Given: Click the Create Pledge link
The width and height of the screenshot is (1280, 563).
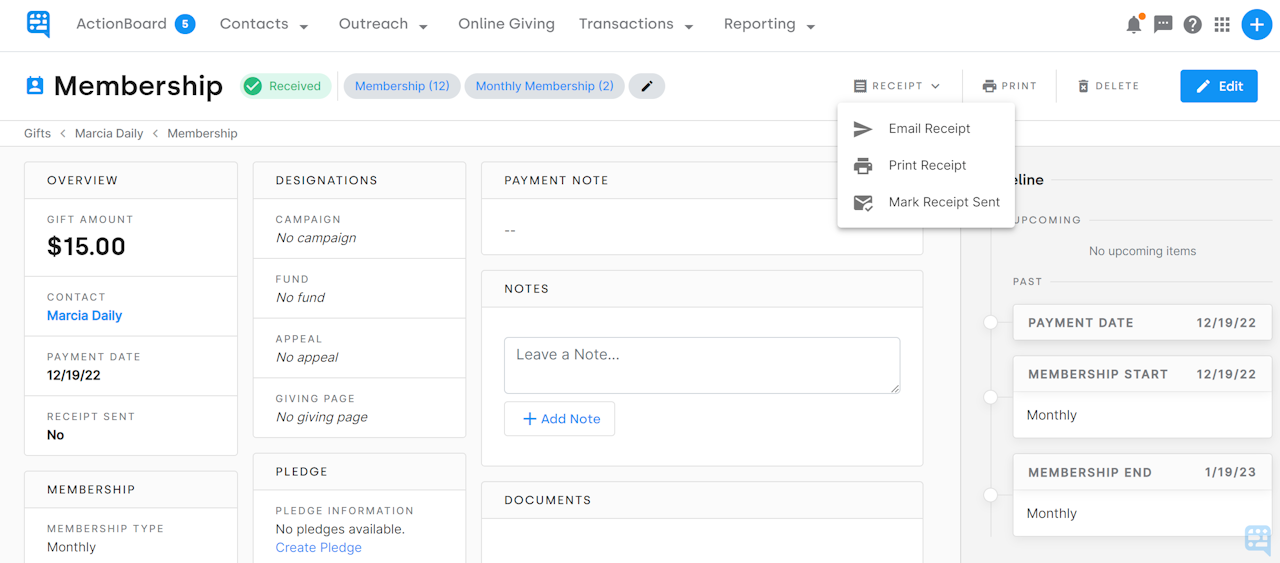Looking at the screenshot, I should pos(318,547).
